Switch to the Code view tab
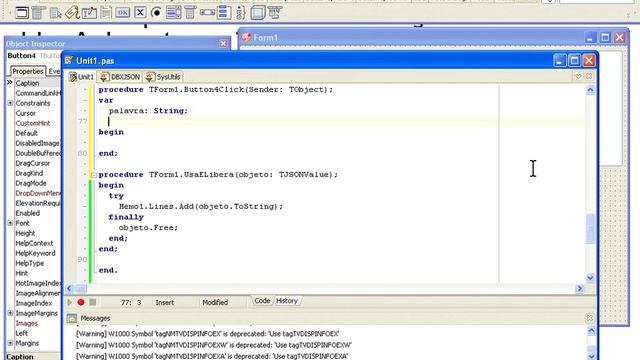 pyautogui.click(x=262, y=301)
